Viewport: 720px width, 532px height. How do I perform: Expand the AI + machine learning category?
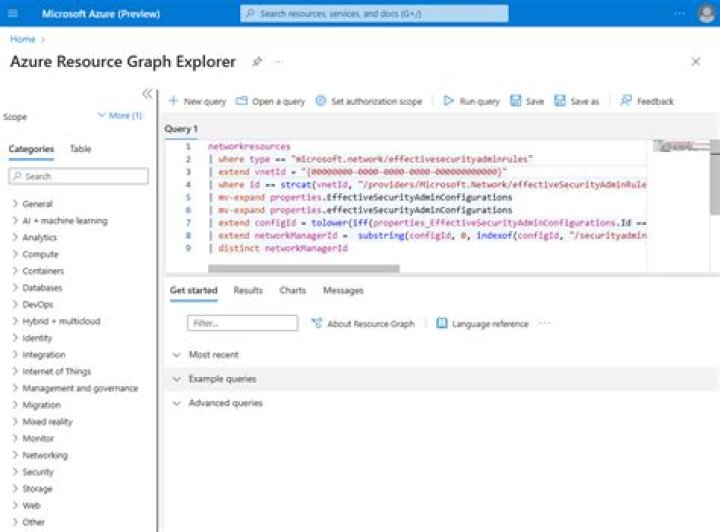15,221
